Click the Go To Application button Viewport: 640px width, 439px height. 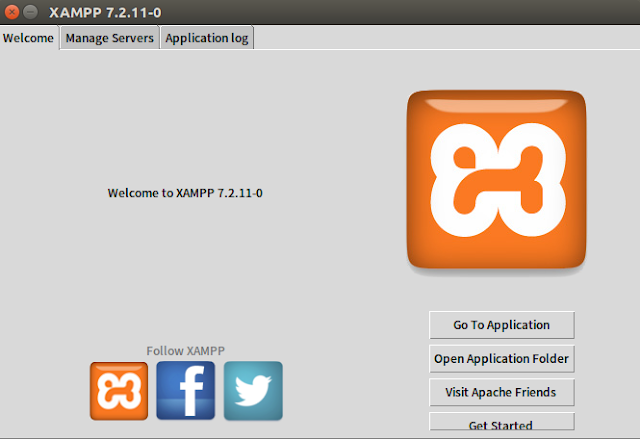click(502, 325)
